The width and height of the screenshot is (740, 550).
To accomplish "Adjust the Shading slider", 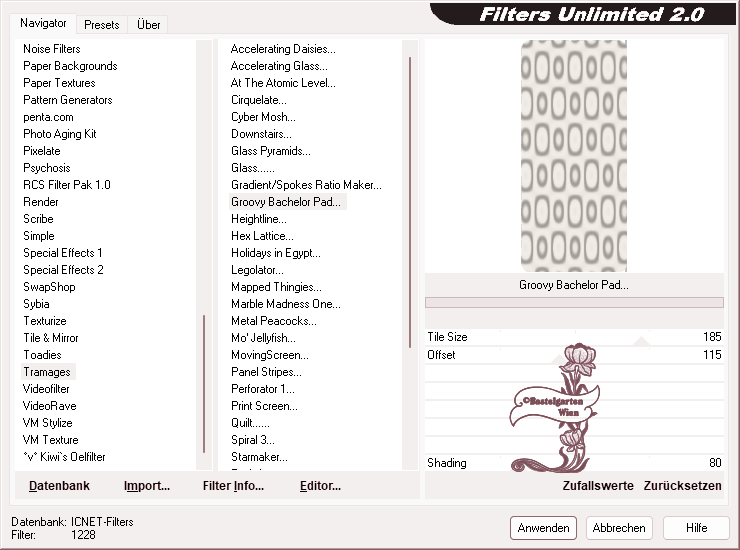I will point(574,463).
